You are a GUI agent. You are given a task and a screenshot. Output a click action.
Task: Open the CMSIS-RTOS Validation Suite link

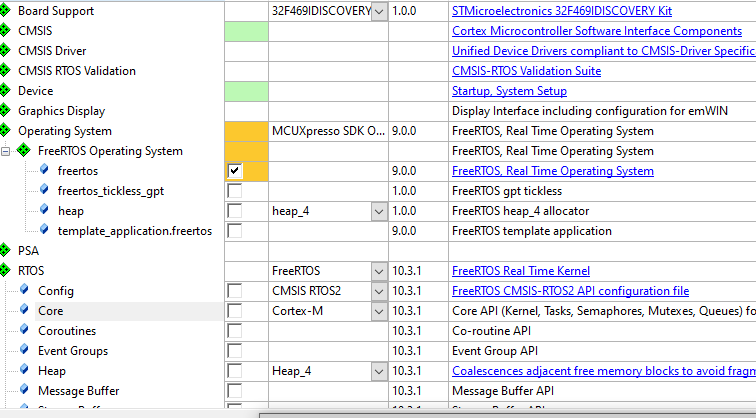[x=526, y=71]
